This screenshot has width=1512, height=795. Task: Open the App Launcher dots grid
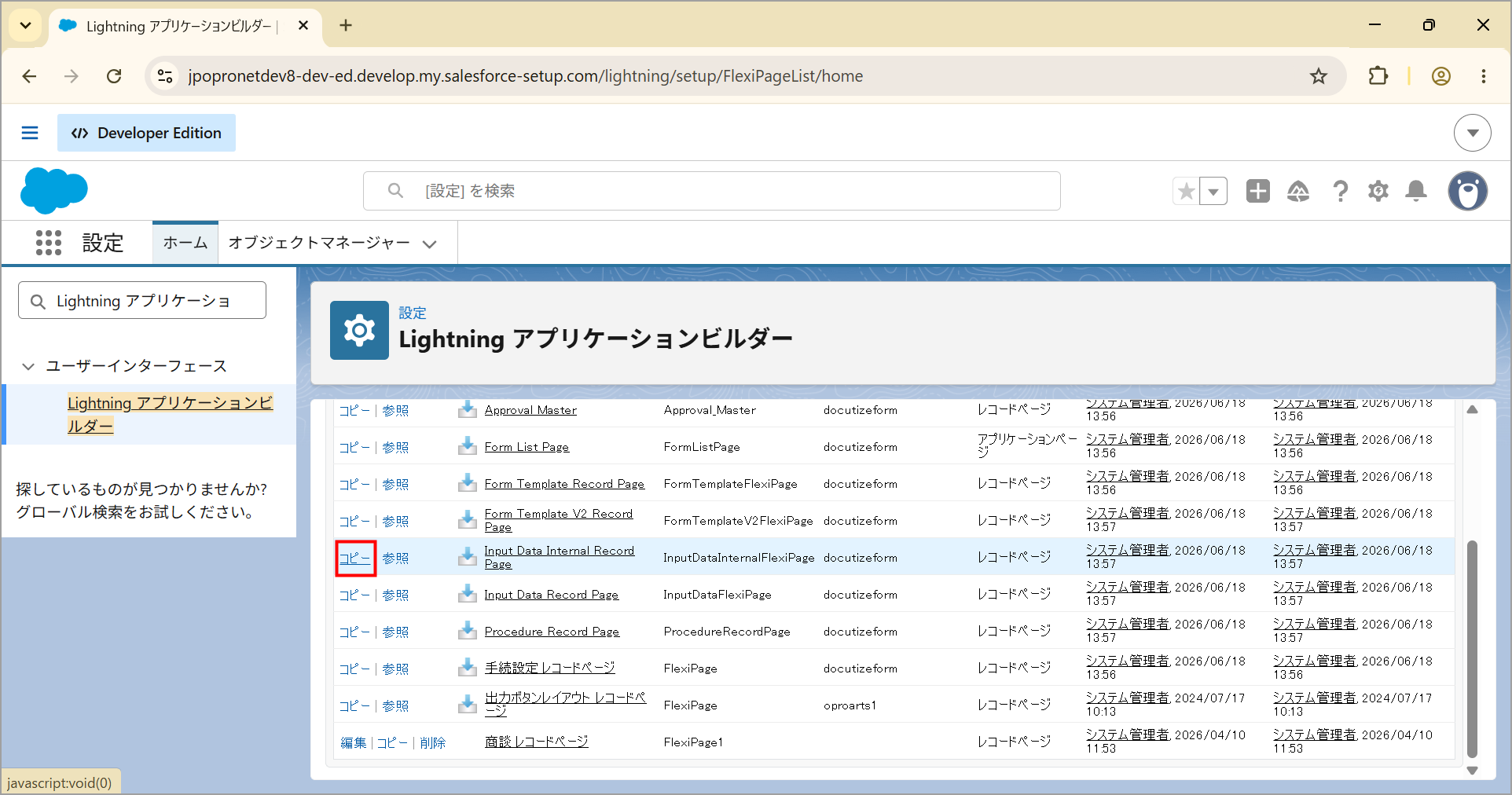[49, 243]
